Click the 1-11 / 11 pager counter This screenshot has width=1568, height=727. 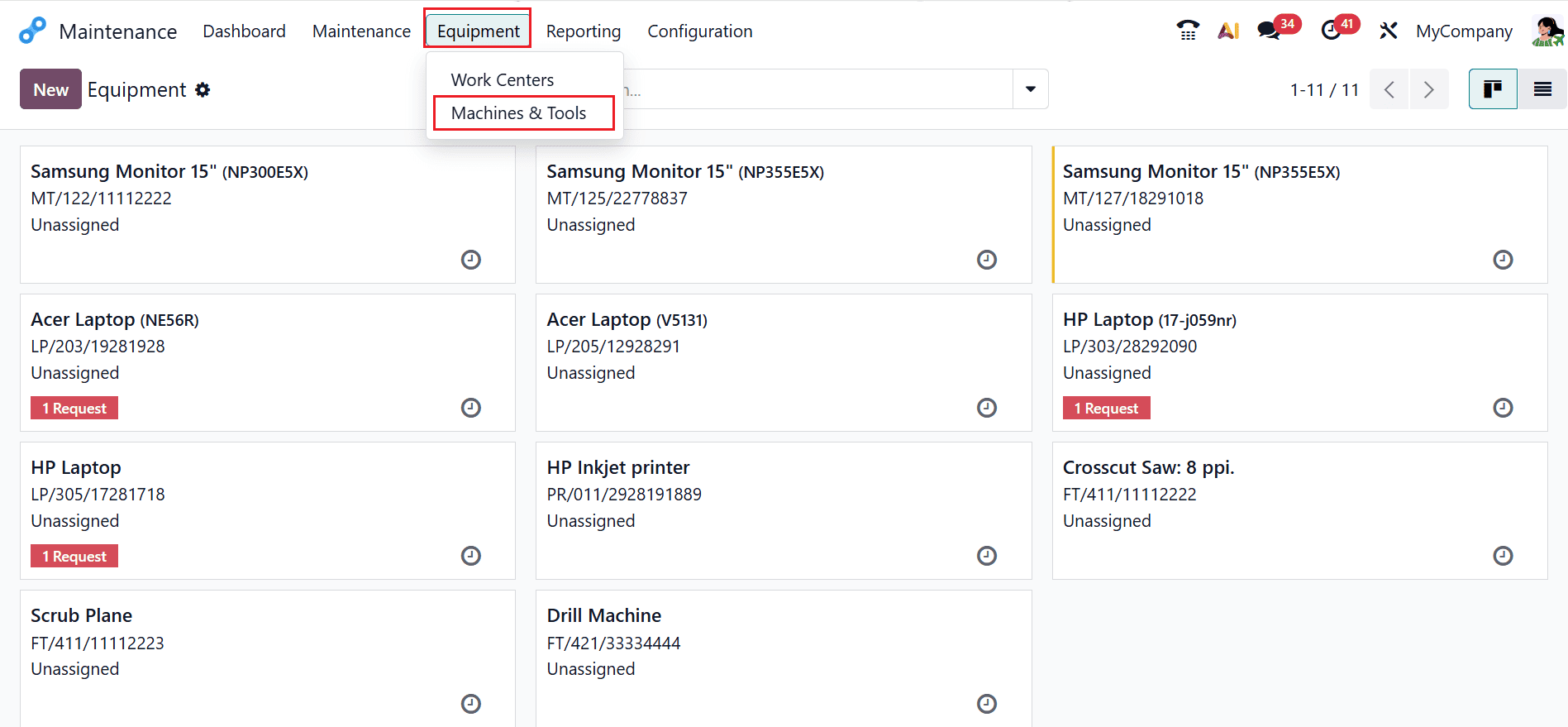point(1324,89)
